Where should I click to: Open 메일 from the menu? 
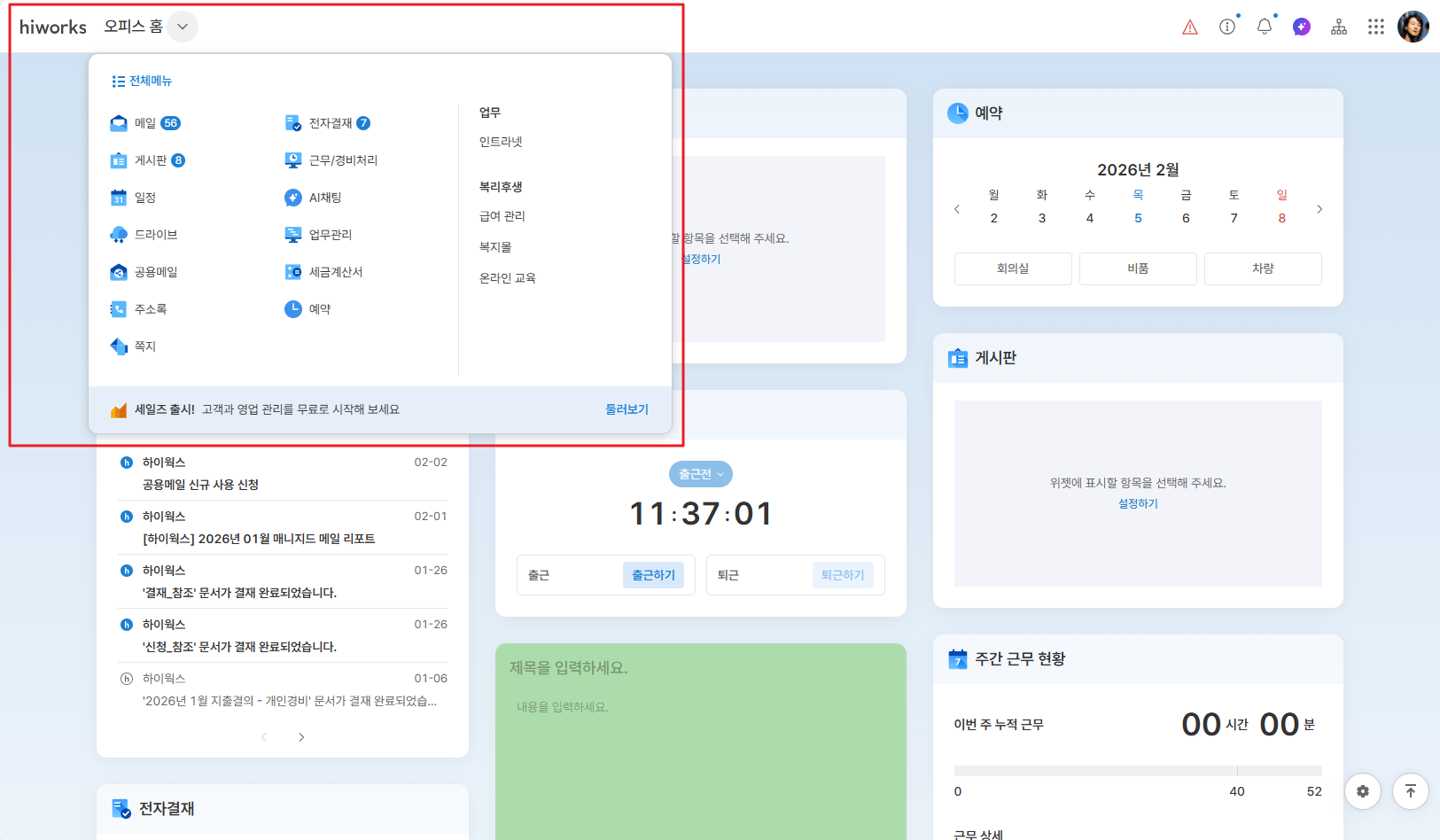coord(144,123)
